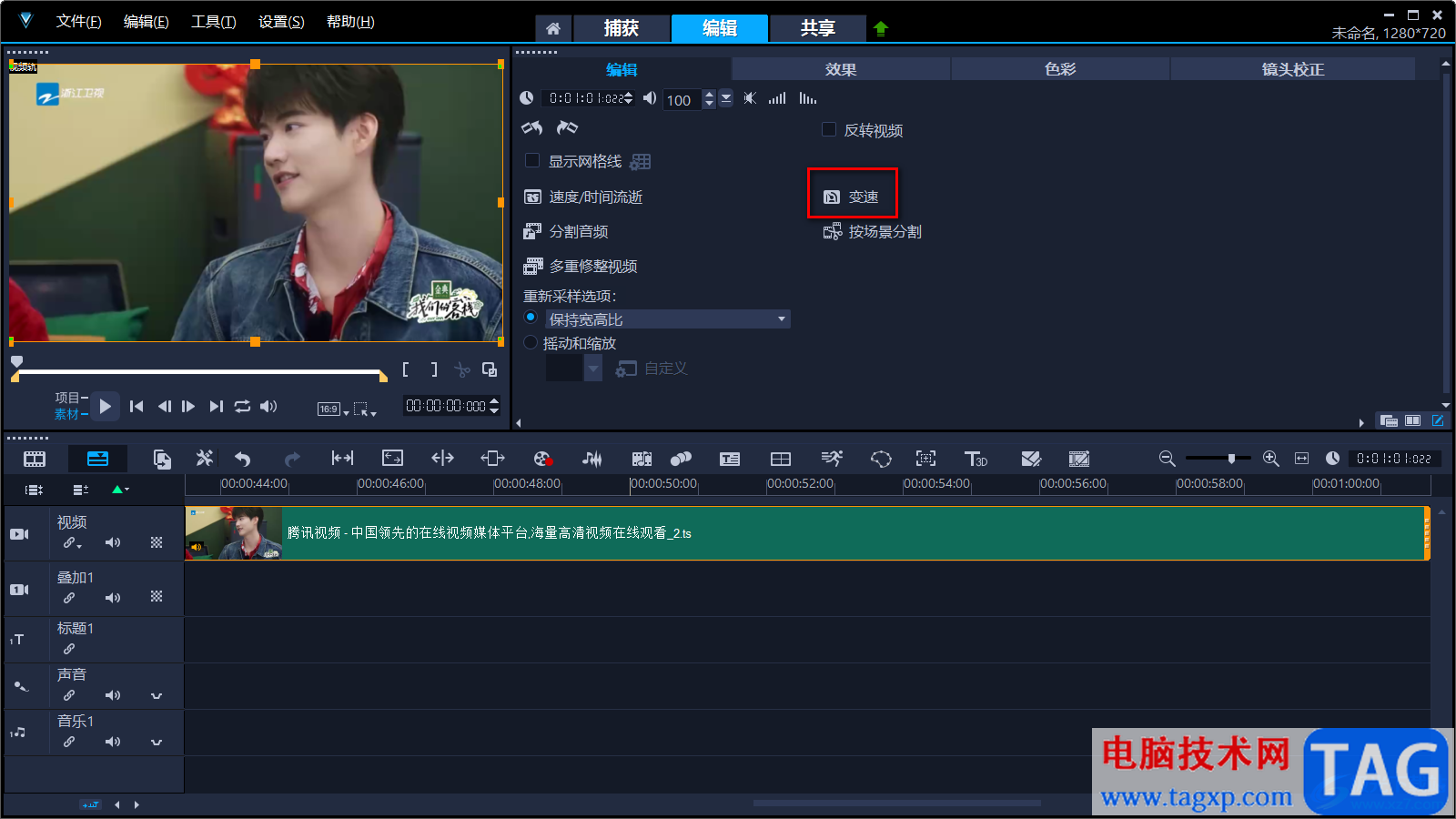
Task: Click the green upload arrow icon
Action: point(880,28)
